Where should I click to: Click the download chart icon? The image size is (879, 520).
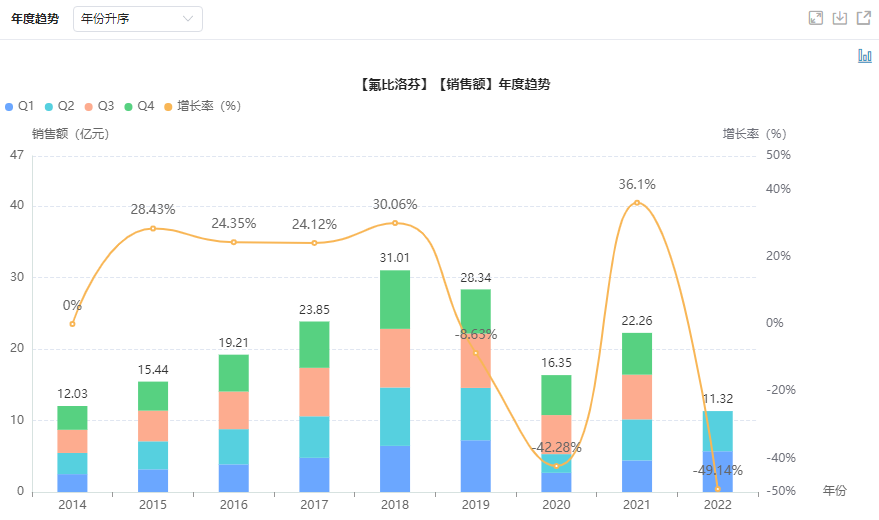tap(840, 18)
